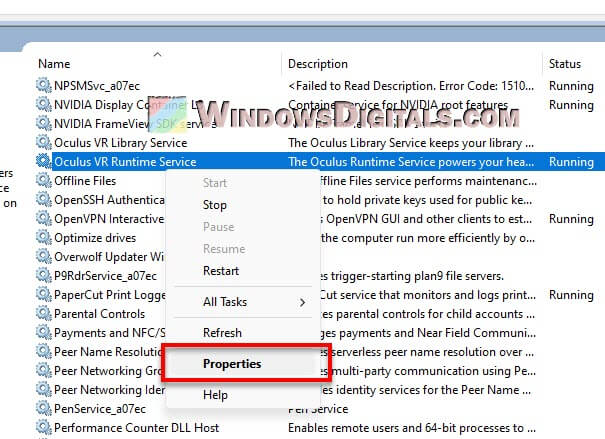Click the gear icon beside Oculus VR Runtime Service

pos(44,162)
